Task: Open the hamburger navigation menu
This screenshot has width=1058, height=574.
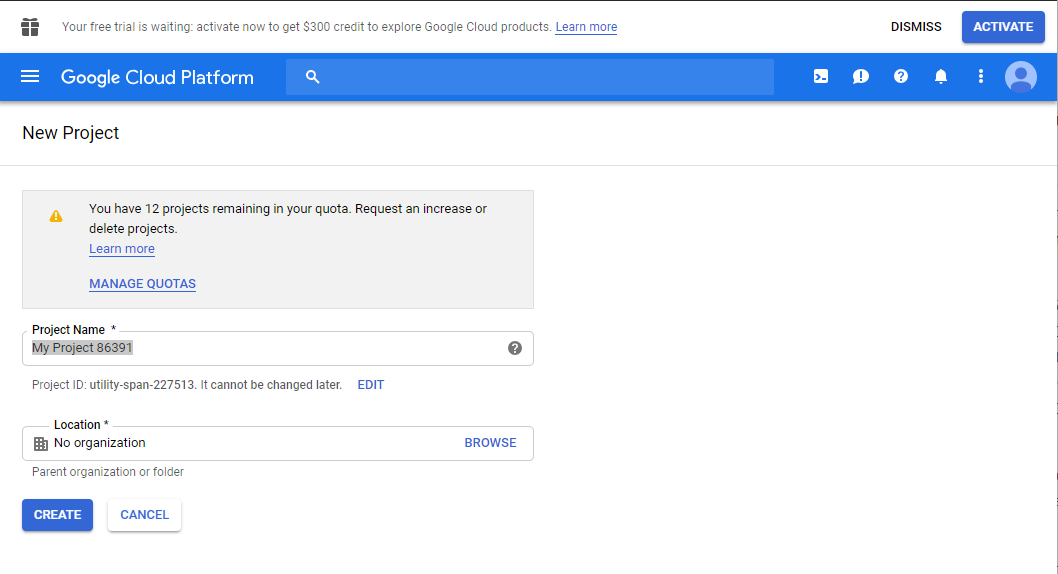Action: point(30,77)
